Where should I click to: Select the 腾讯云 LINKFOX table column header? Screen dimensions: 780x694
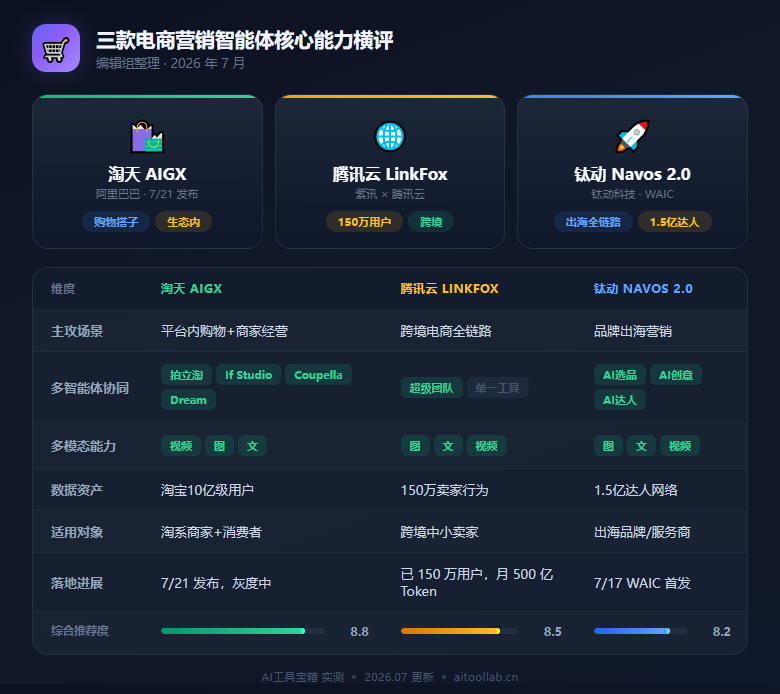click(450, 289)
